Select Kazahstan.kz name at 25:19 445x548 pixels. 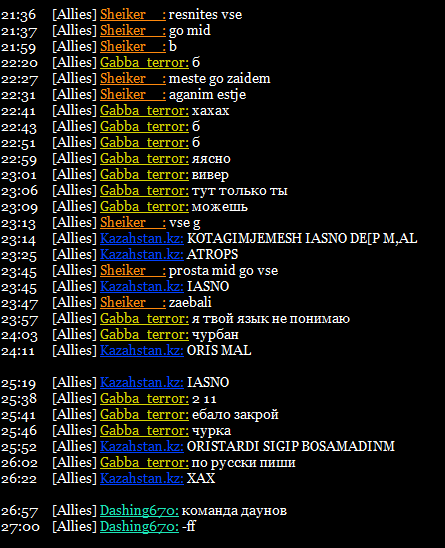142,383
